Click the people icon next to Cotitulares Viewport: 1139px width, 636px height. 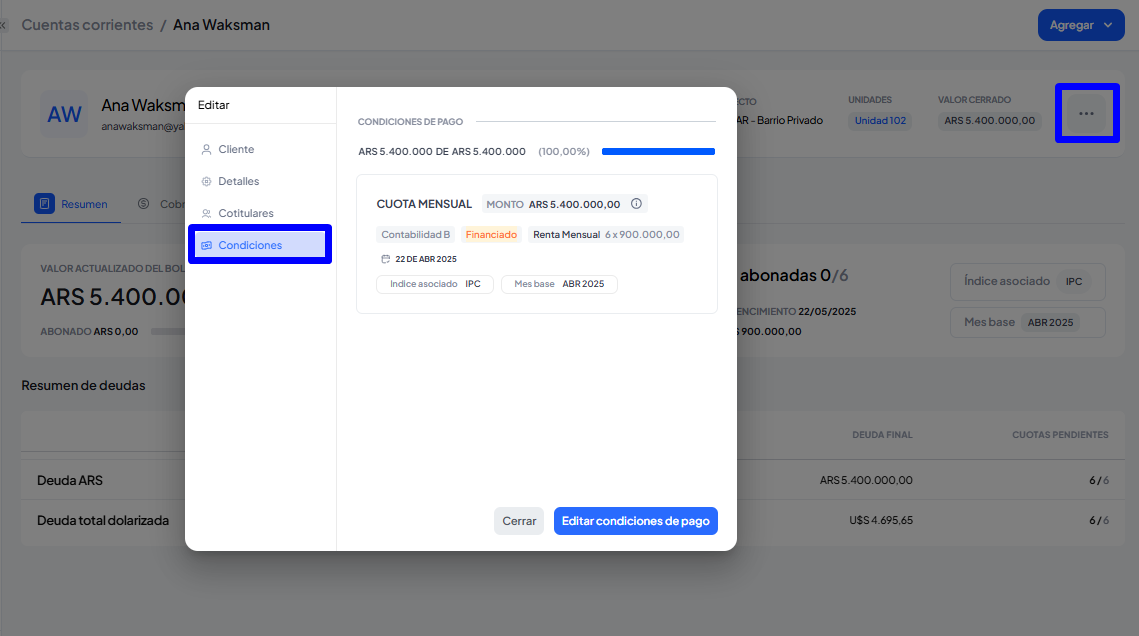(x=207, y=214)
